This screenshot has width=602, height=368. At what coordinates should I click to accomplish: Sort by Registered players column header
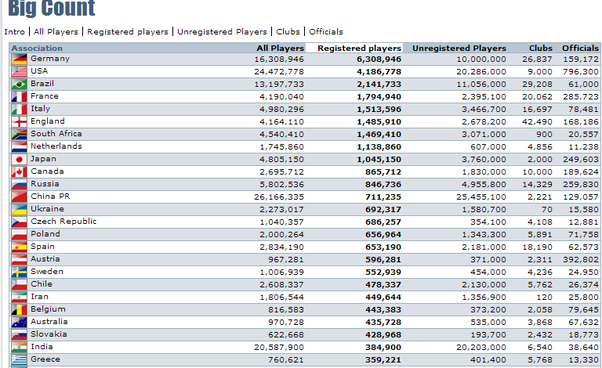click(359, 48)
